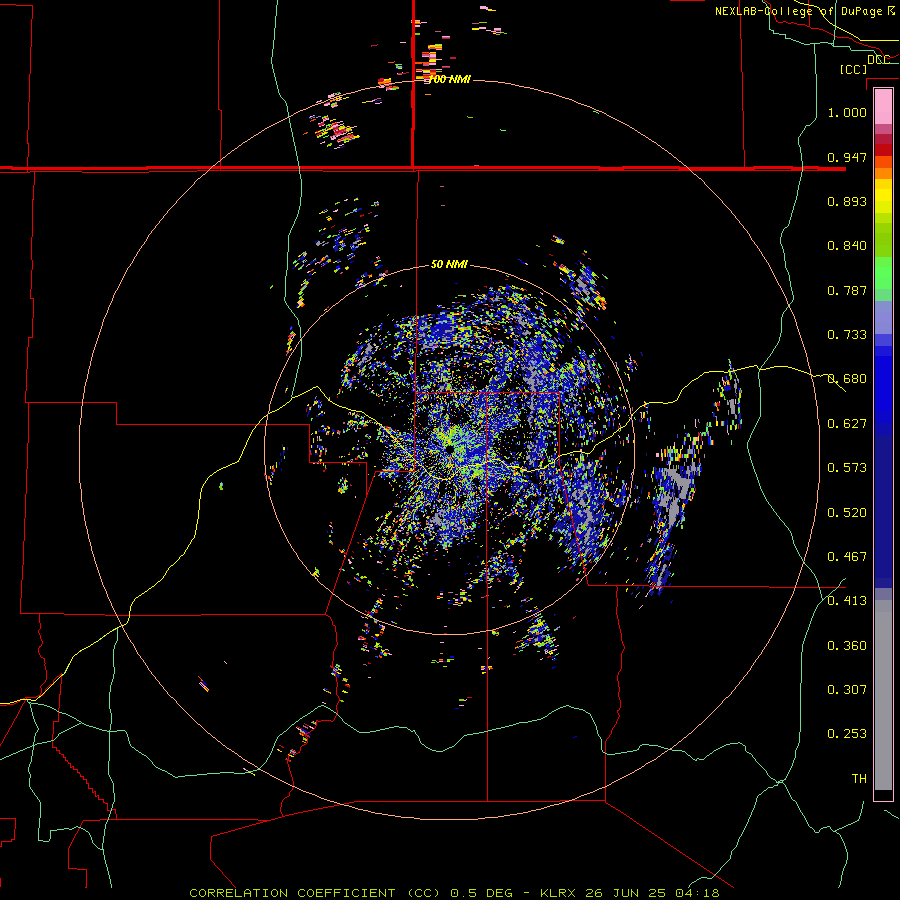Pick the 0.840 scale label

[x=847, y=246]
